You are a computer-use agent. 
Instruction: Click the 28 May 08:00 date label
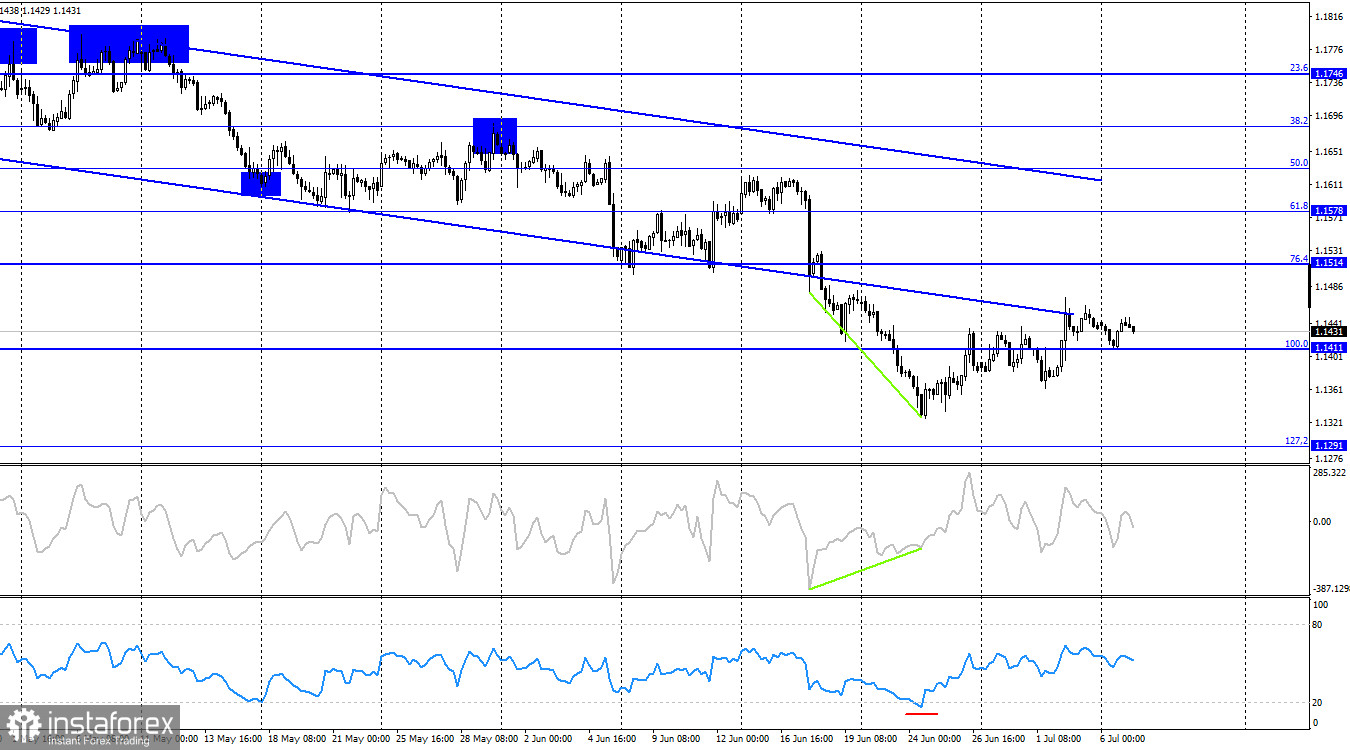click(489, 739)
